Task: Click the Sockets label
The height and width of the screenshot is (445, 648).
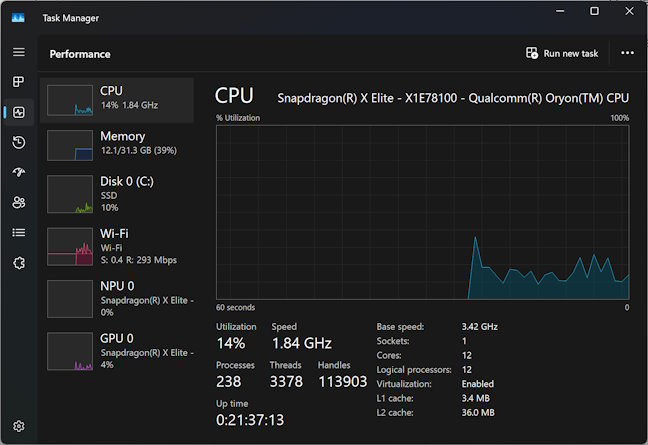Action: click(x=393, y=341)
